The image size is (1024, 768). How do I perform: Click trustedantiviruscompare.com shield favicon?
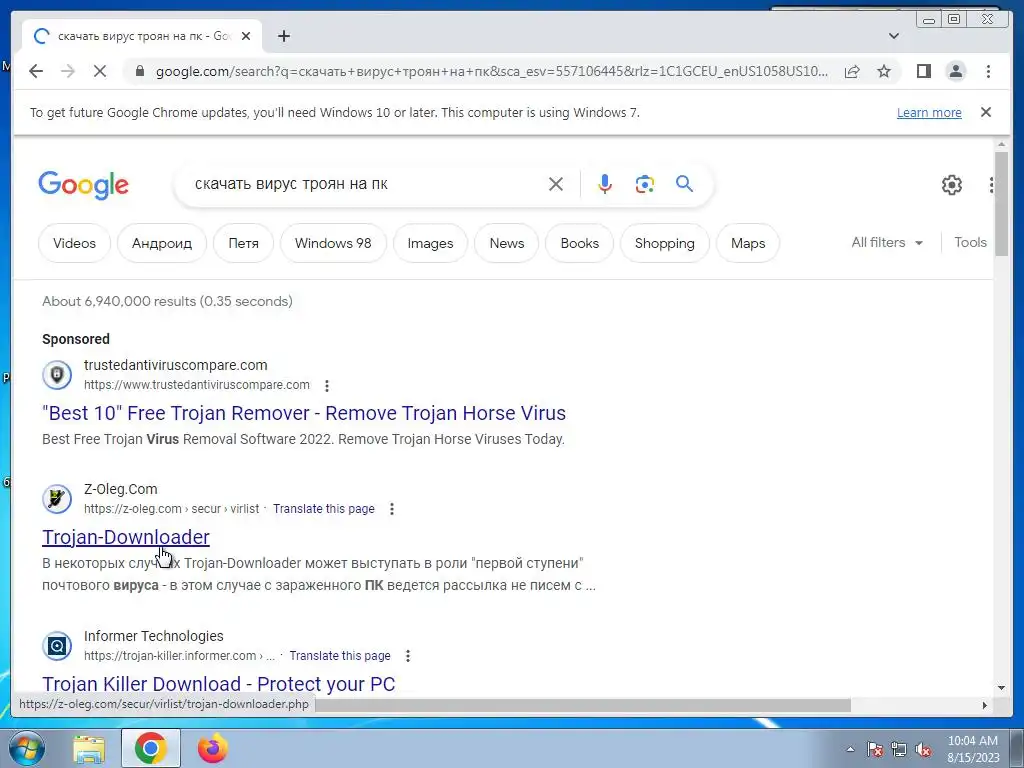coord(57,375)
